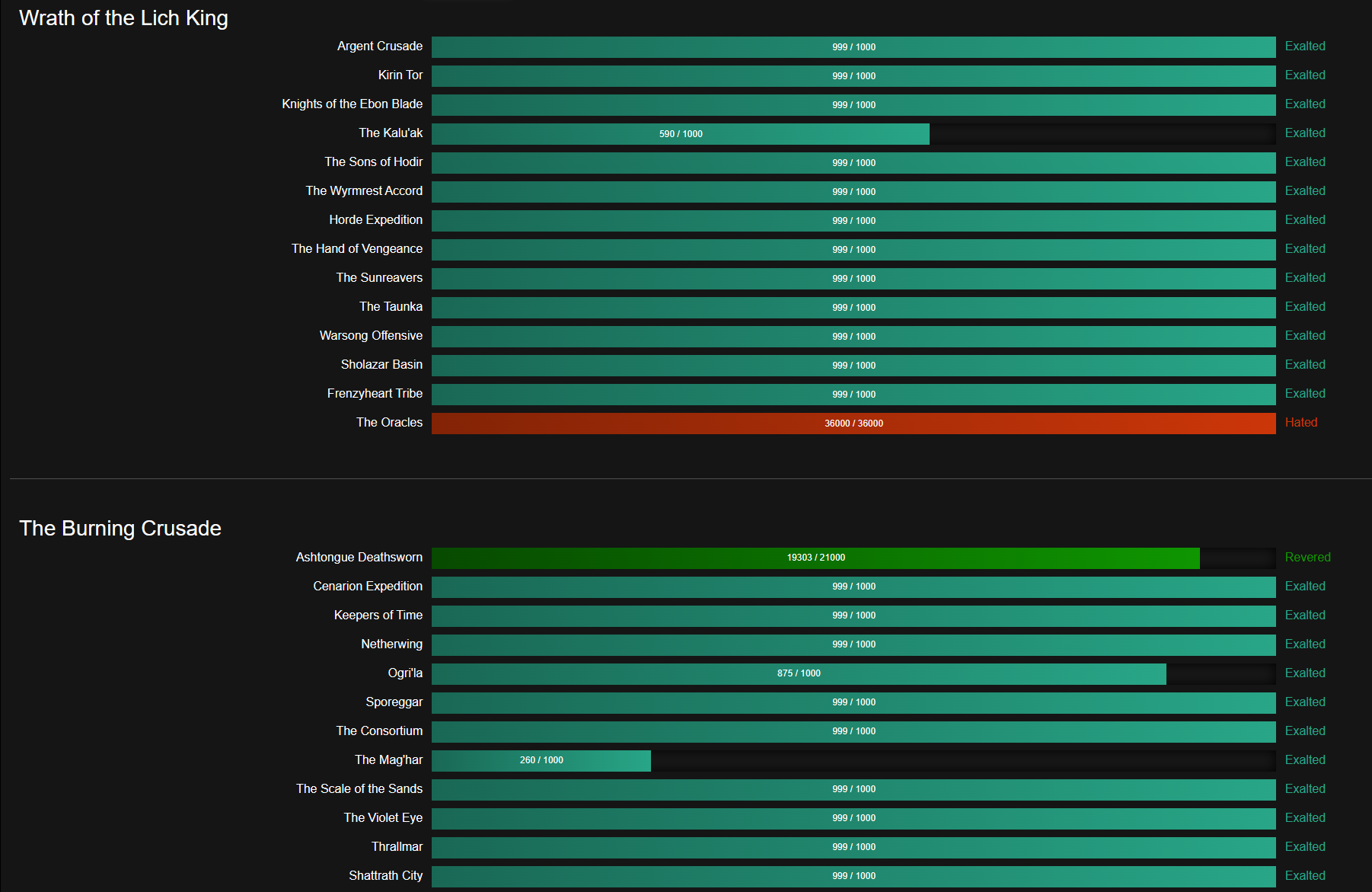Click The Burning Crusade section heading

120,529
